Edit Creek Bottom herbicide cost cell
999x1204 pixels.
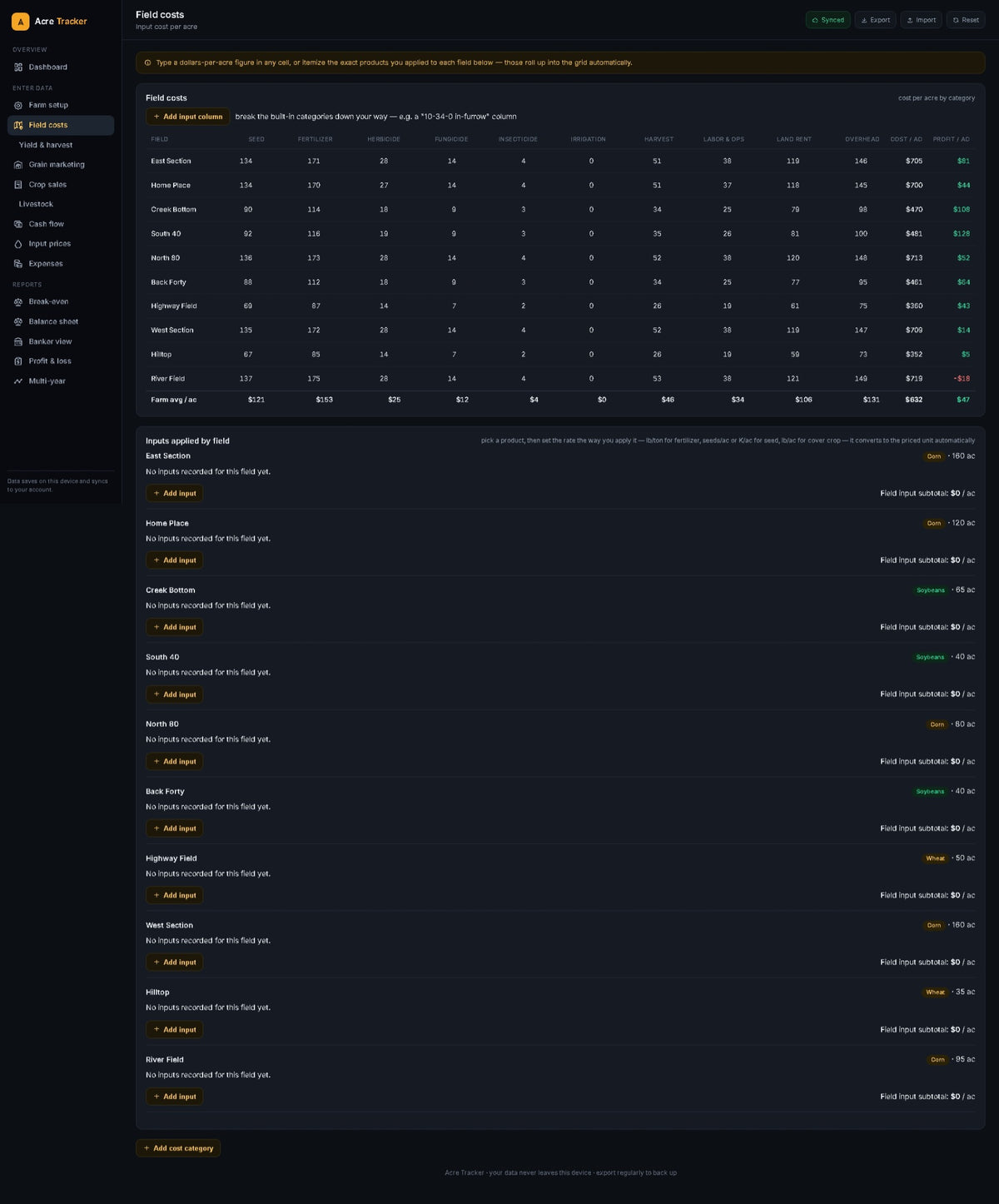[384, 209]
